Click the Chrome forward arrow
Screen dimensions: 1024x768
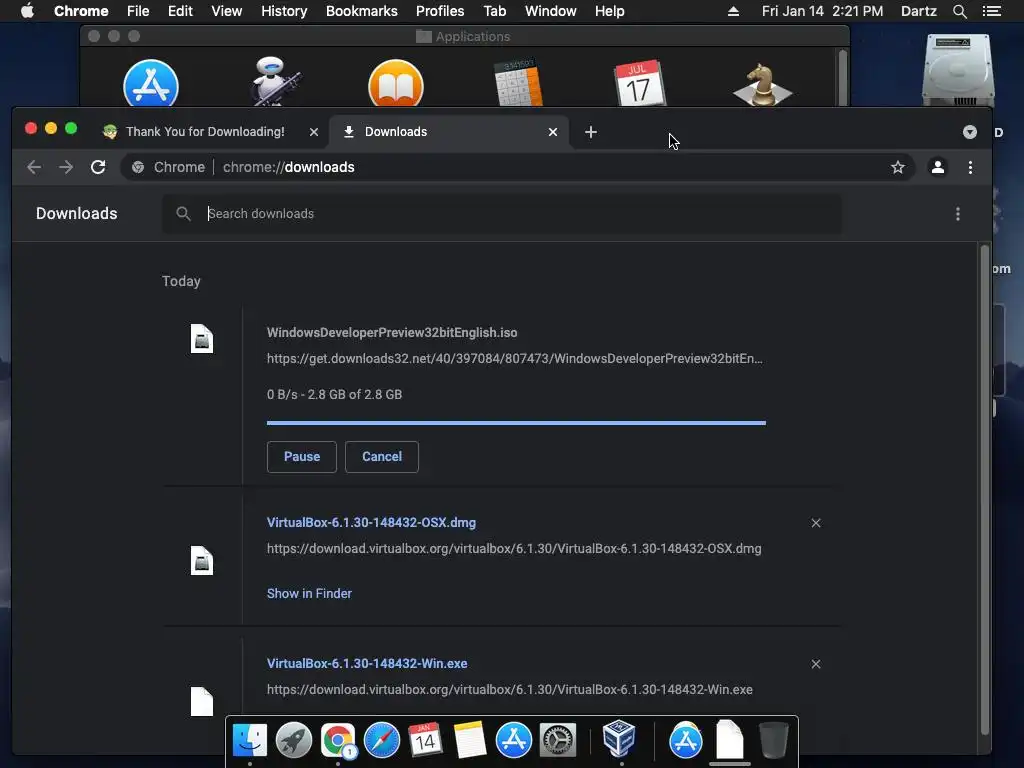[66, 167]
